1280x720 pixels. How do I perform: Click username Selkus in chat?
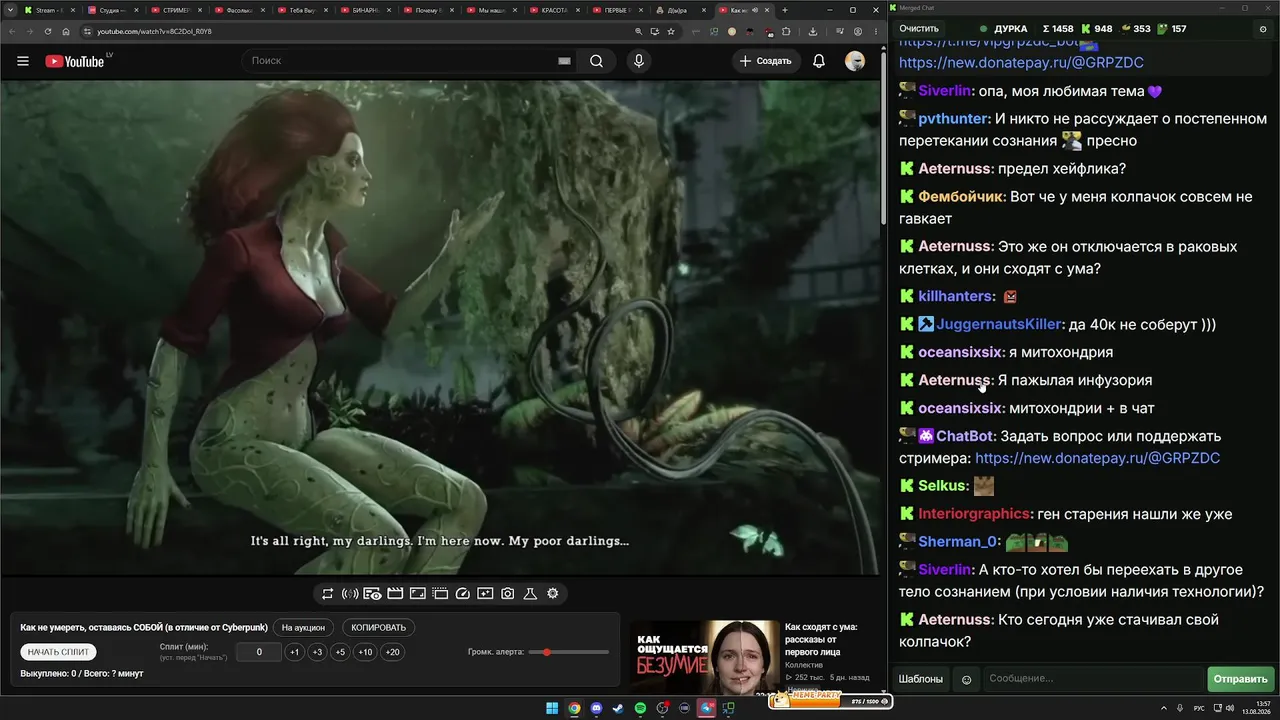tap(943, 486)
